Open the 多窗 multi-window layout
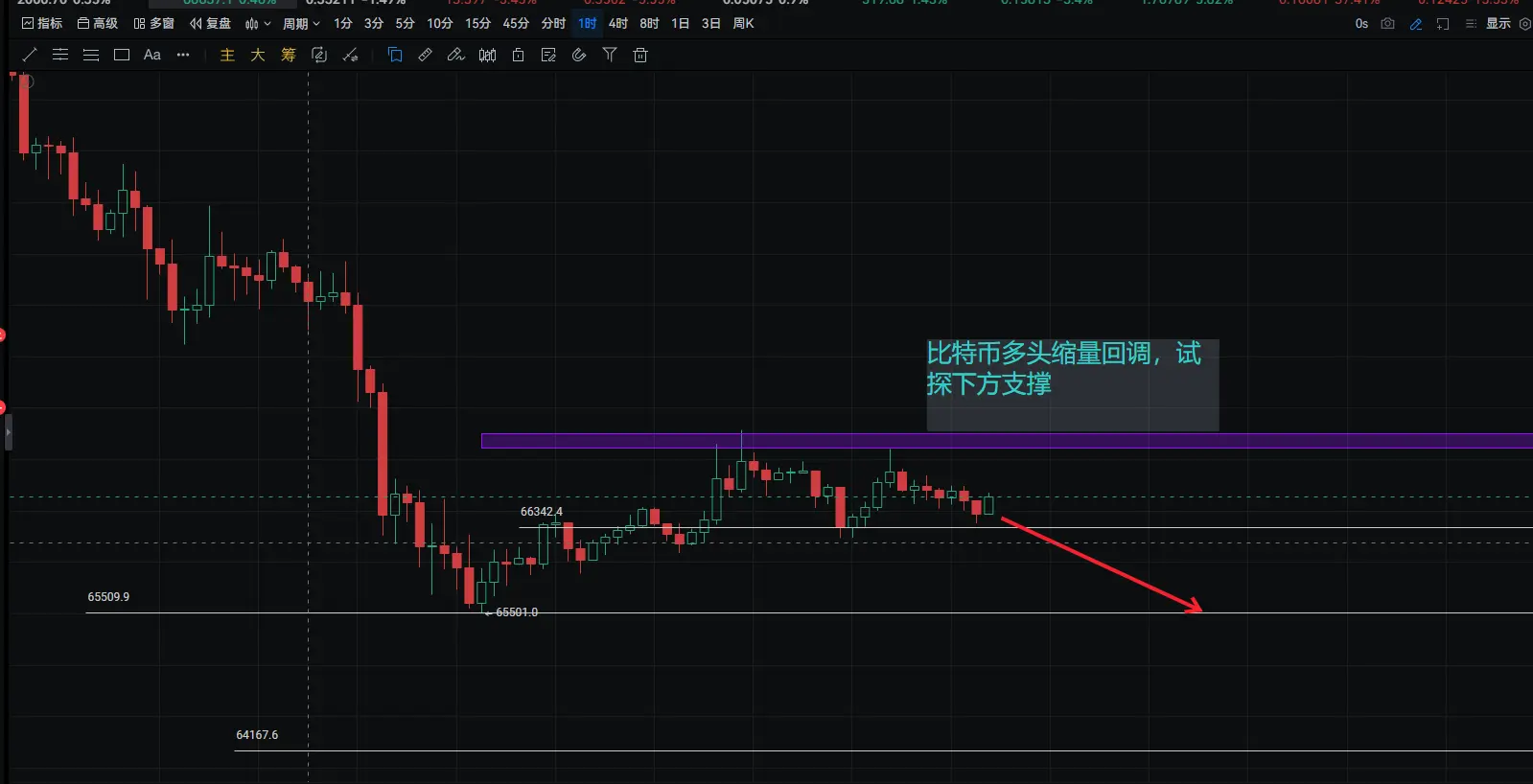The image size is (1533, 784). tap(154, 23)
